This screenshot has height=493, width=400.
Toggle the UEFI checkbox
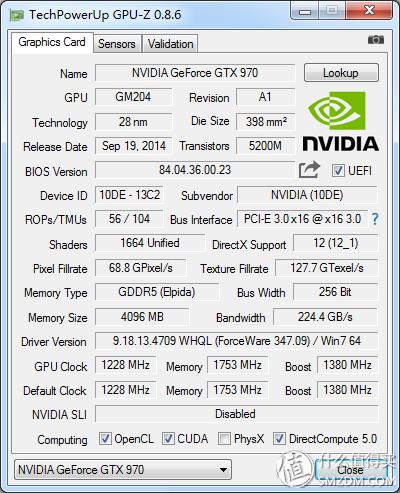[338, 171]
